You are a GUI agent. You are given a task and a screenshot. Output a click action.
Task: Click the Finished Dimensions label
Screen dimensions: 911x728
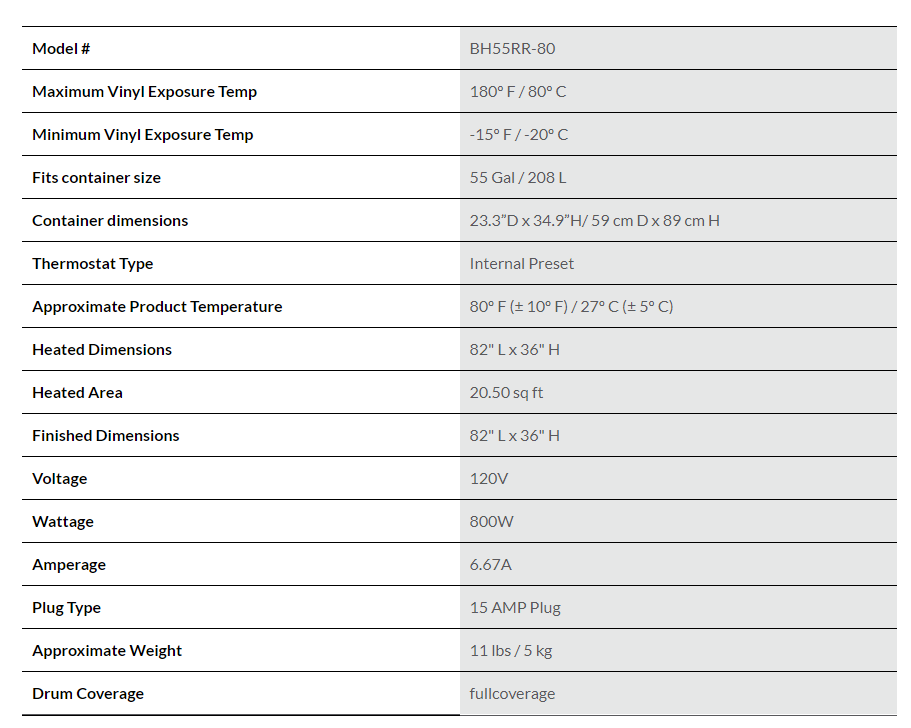(x=106, y=435)
